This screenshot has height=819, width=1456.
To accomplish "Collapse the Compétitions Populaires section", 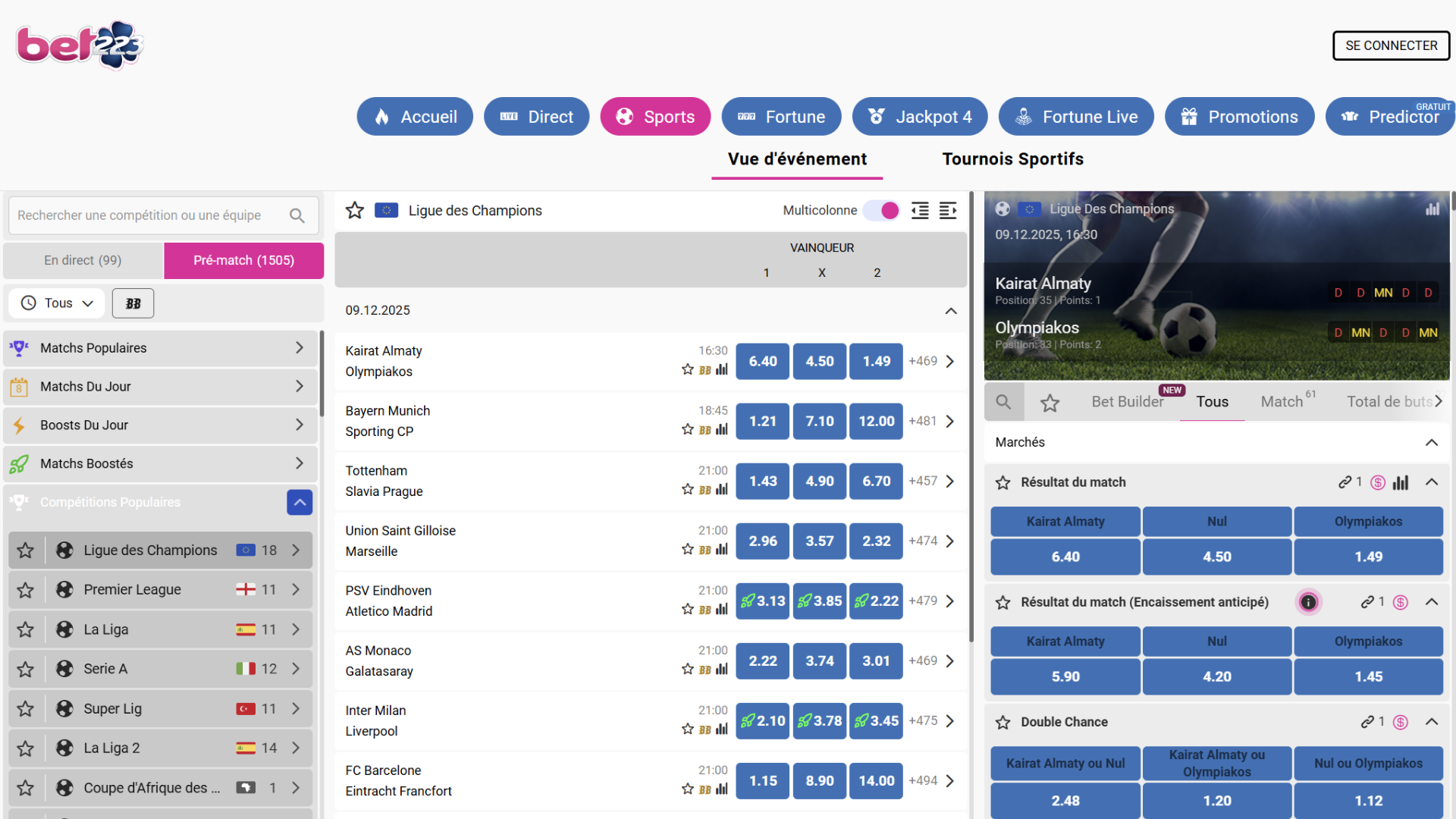I will coord(300,502).
